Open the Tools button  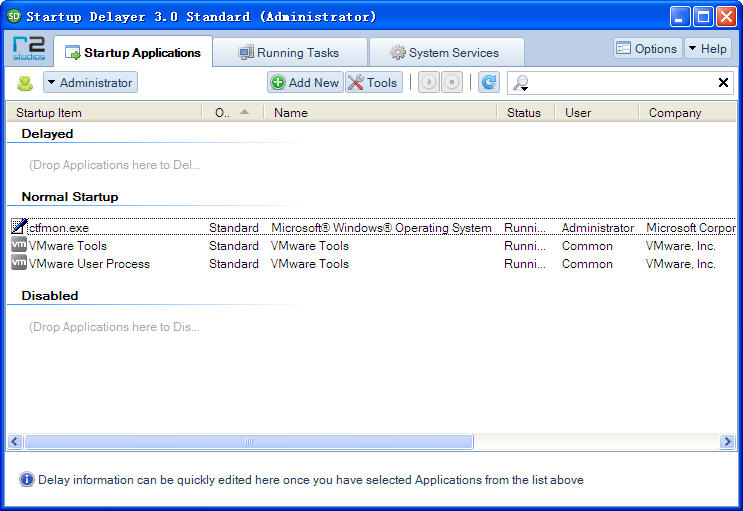point(373,82)
